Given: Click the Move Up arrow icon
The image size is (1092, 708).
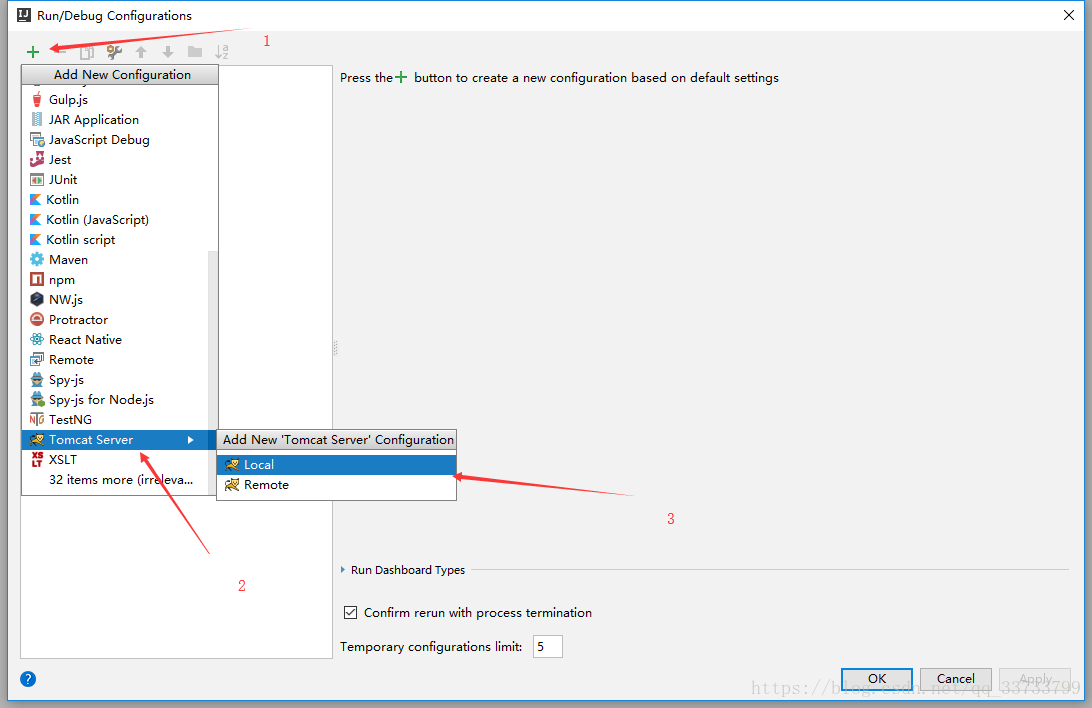Looking at the screenshot, I should click(x=141, y=52).
